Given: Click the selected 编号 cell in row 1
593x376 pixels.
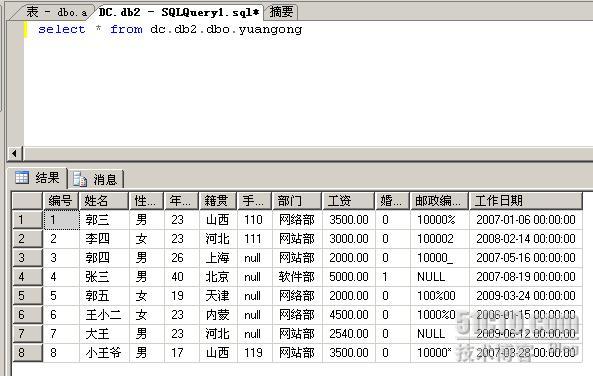Looking at the screenshot, I should 61,220.
